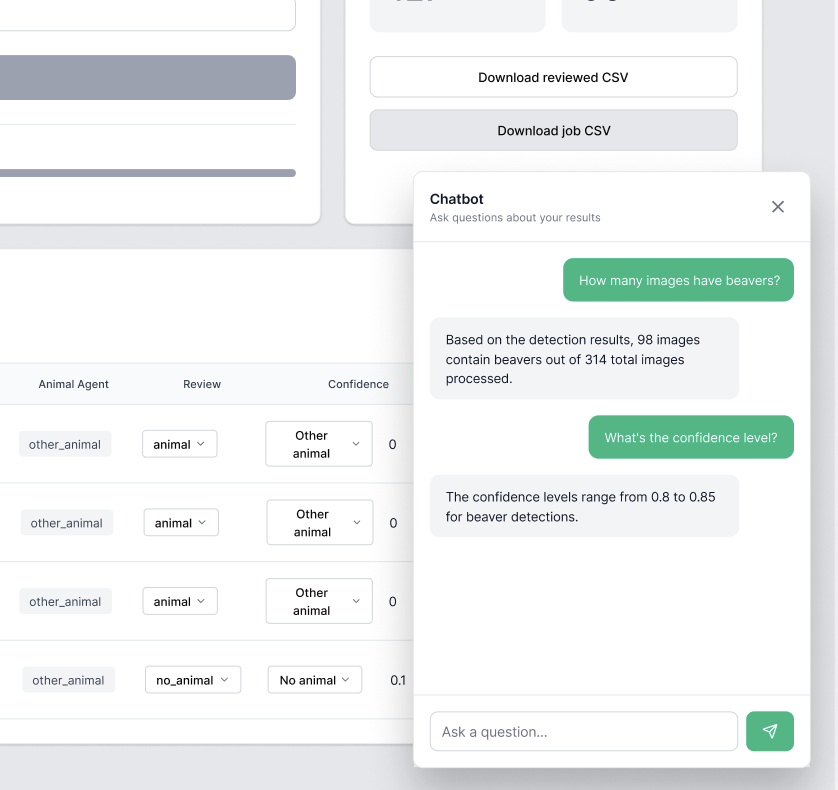This screenshot has width=838, height=790.
Task: Open the third row's 'Other animal' dropdown
Action: coord(318,601)
